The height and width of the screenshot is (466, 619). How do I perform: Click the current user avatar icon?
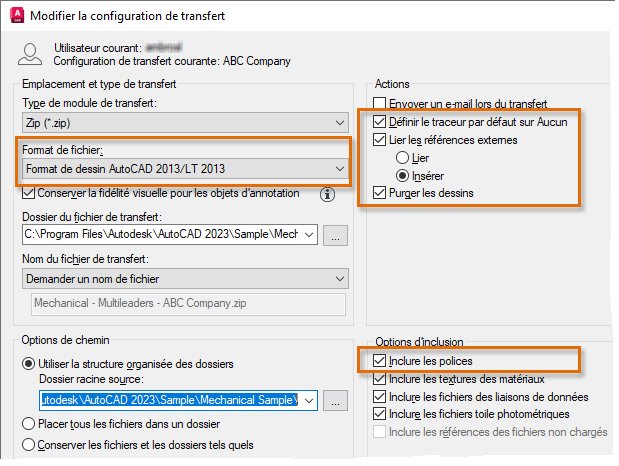coord(32,53)
